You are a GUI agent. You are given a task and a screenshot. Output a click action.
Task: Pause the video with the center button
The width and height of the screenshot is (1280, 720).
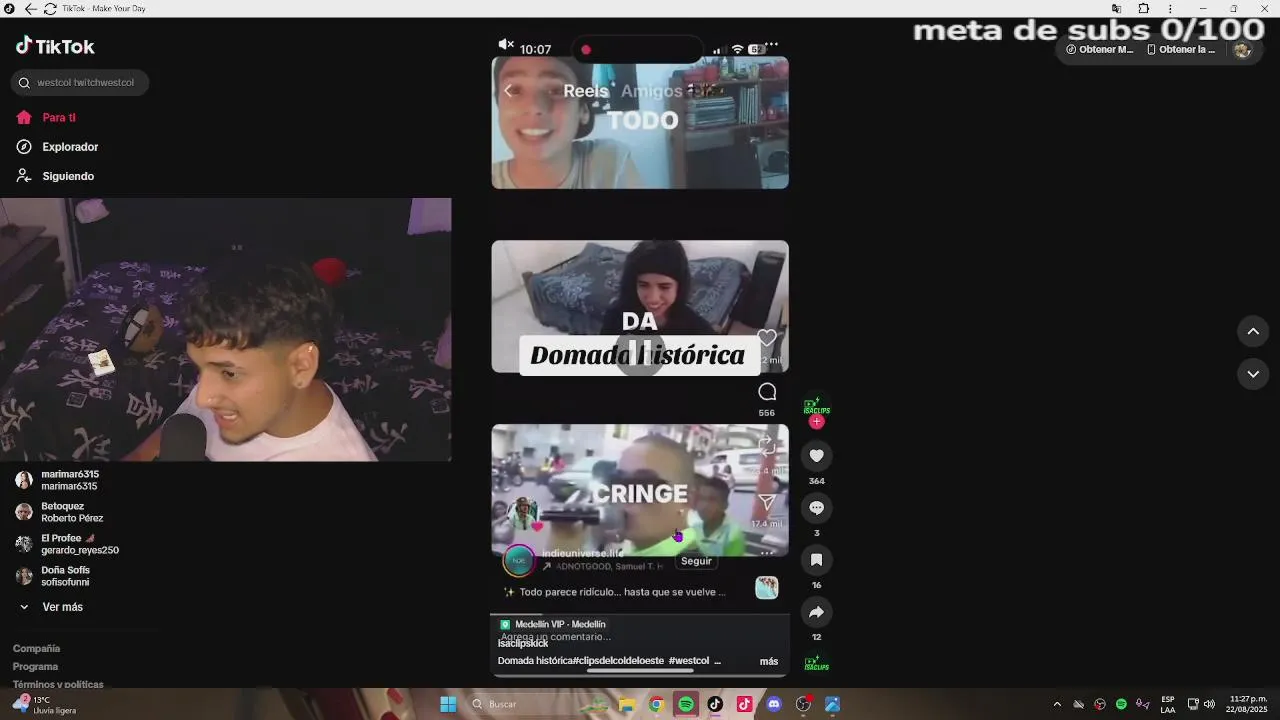(x=639, y=353)
